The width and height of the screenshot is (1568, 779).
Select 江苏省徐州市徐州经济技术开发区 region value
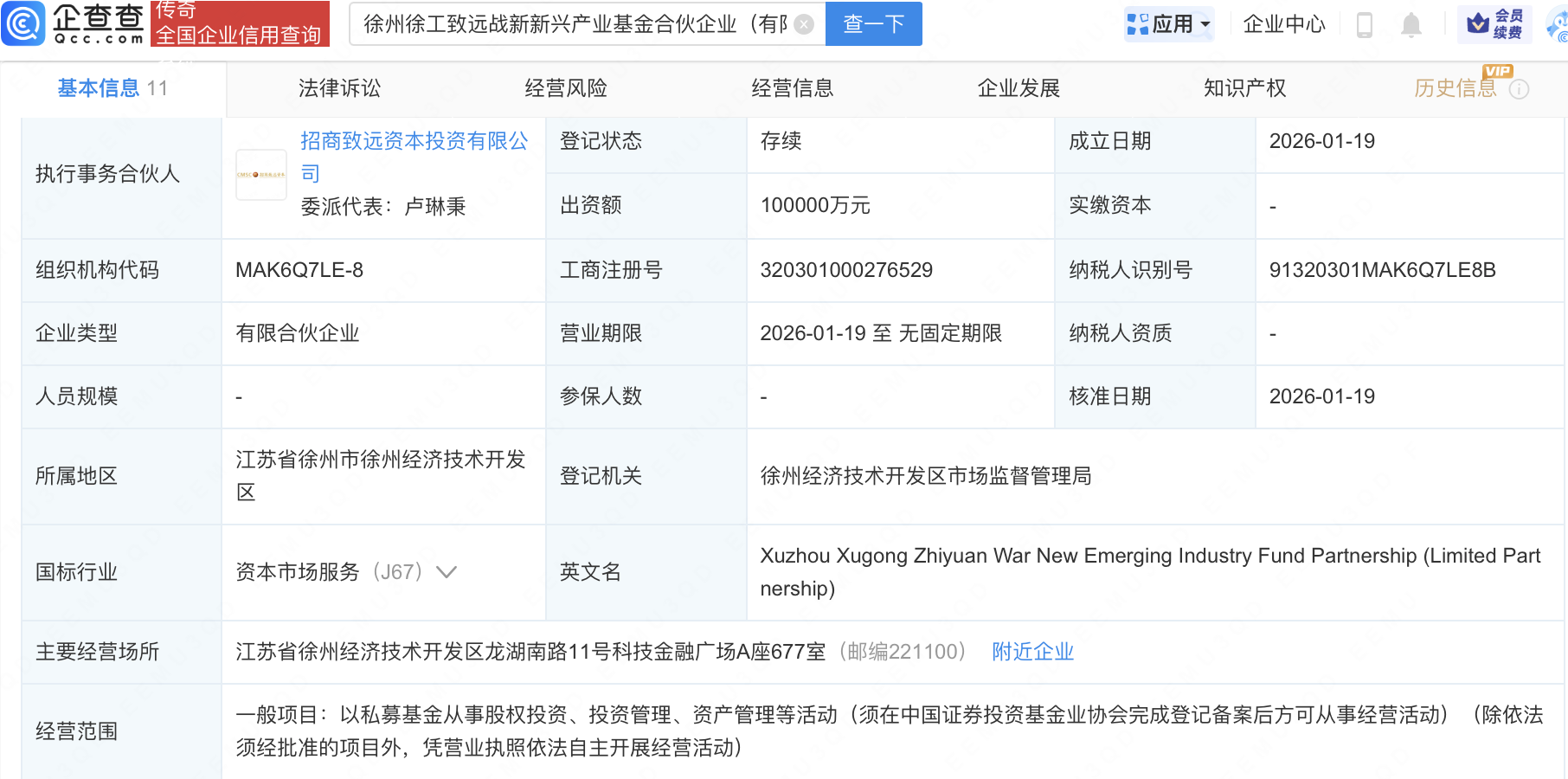(381, 476)
